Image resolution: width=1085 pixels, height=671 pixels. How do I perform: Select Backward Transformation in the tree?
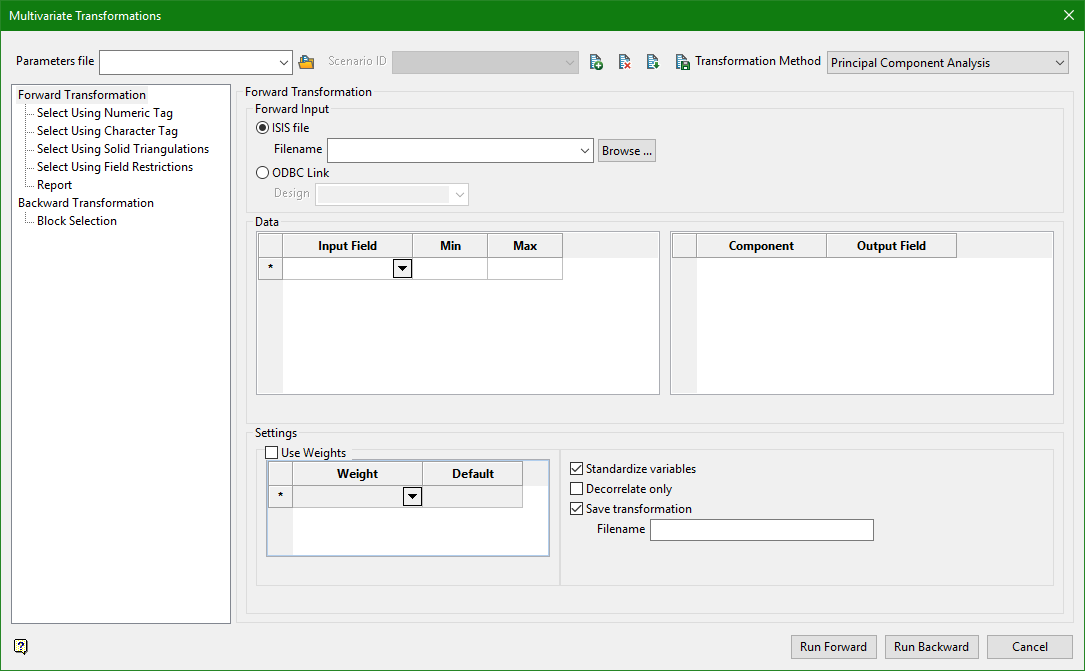pos(86,203)
